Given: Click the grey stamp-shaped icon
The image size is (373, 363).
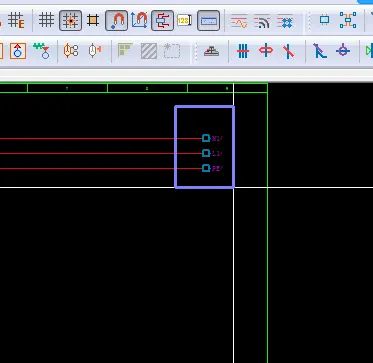Looking at the screenshot, I should (x=211, y=51).
